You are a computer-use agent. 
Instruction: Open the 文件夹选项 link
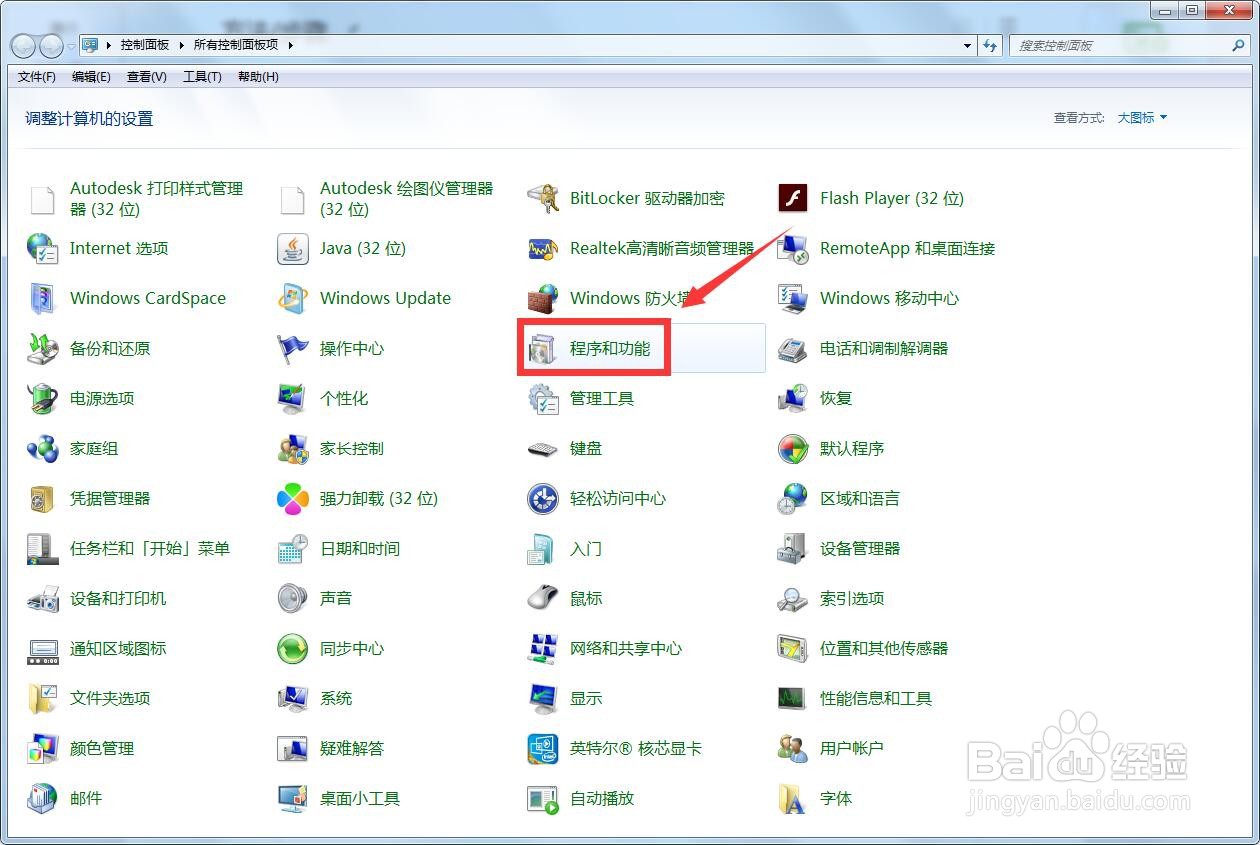point(110,698)
